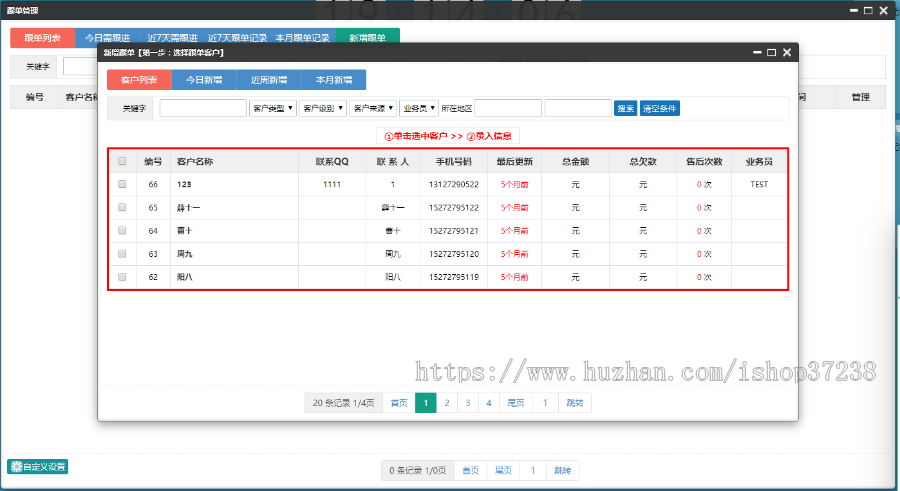Viewport: 900px width, 491px height.
Task: Close the 新增跟单 dialog window
Action: pyautogui.click(x=787, y=52)
